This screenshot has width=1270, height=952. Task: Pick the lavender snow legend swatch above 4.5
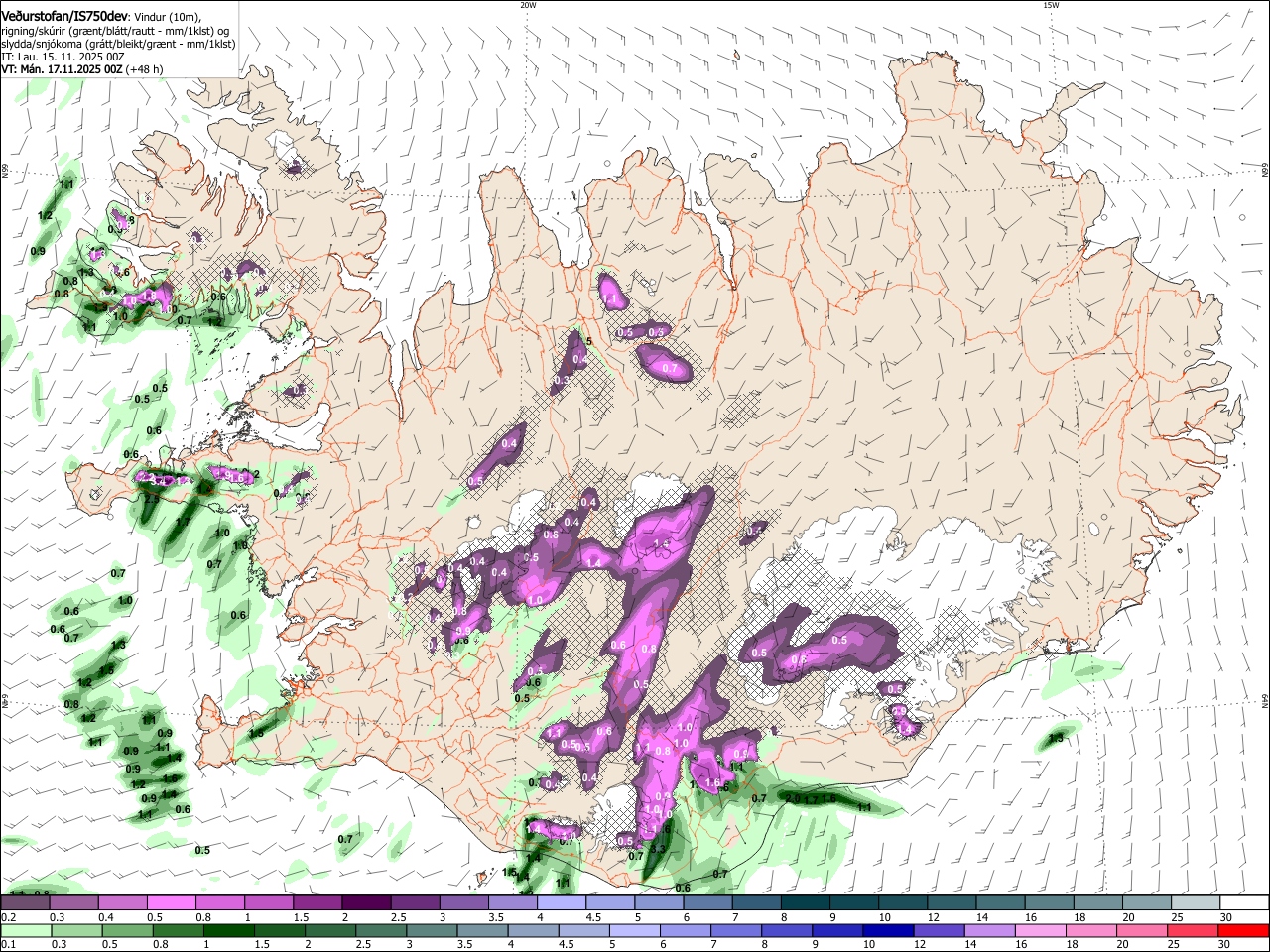tap(608, 902)
